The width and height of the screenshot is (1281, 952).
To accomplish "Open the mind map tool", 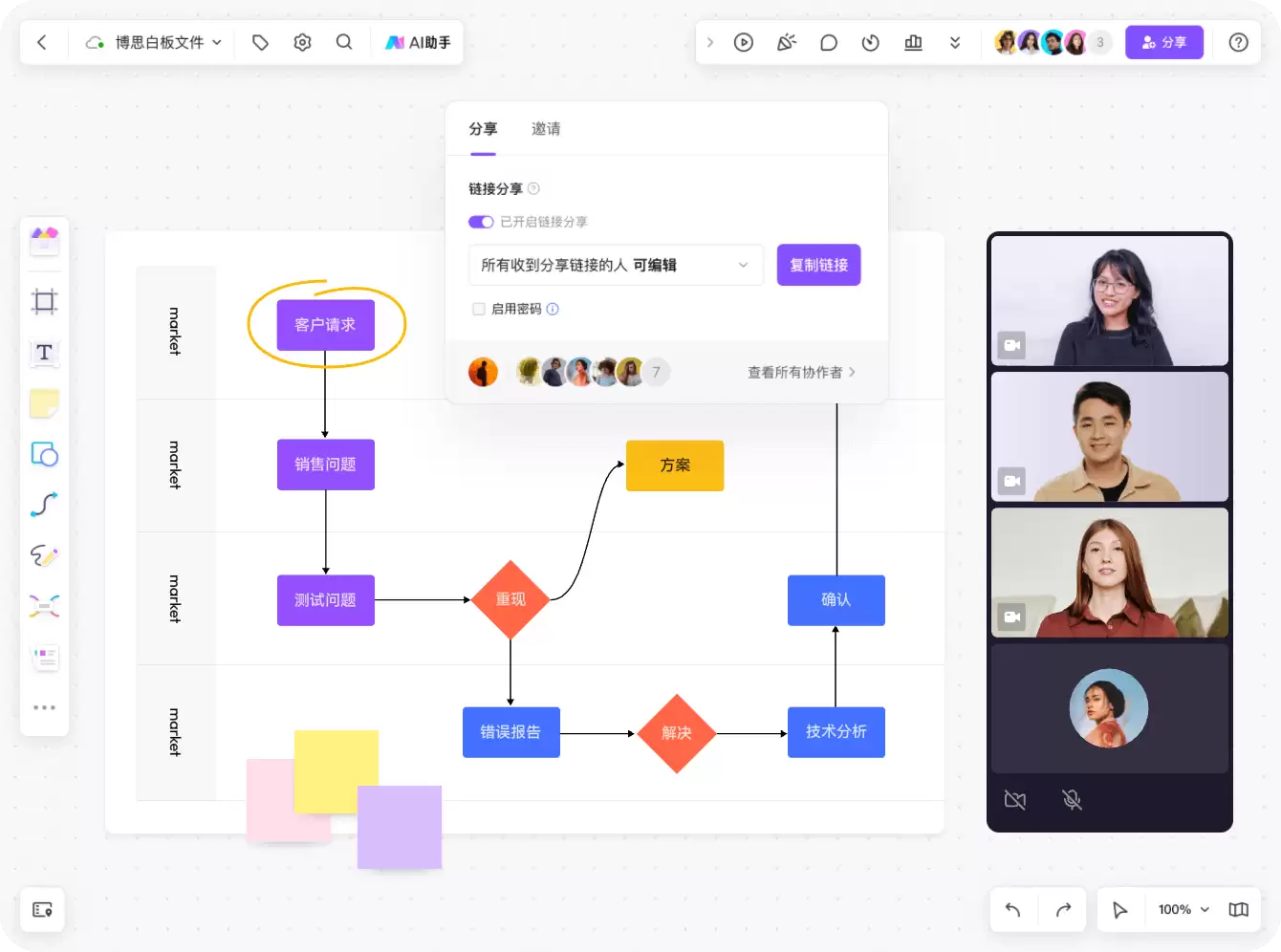I will click(44, 606).
